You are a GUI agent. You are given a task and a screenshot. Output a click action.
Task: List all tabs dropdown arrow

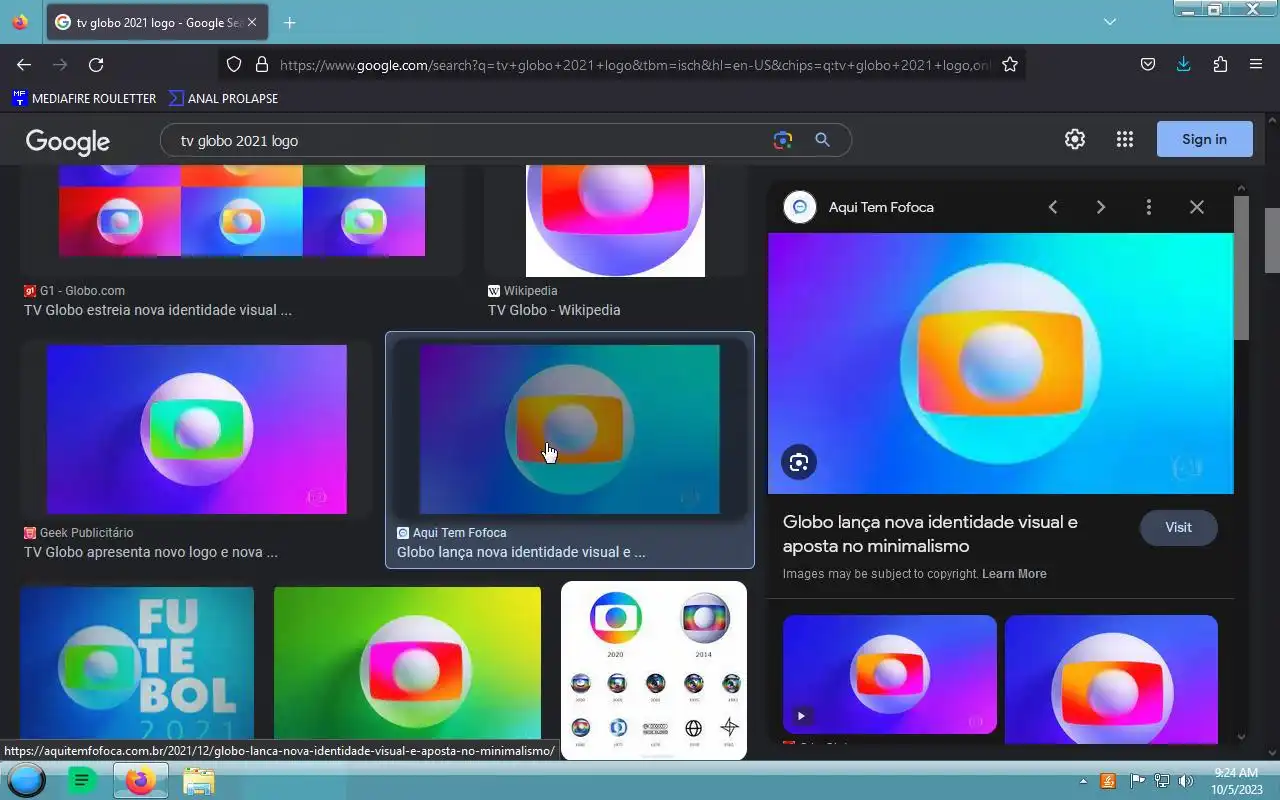point(1110,22)
